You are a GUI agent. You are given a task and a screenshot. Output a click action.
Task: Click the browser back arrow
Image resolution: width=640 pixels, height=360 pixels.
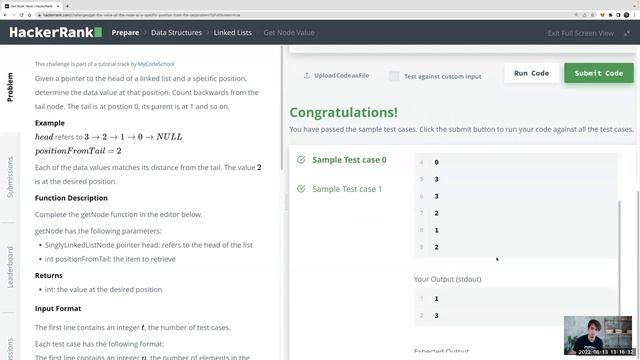5,15
